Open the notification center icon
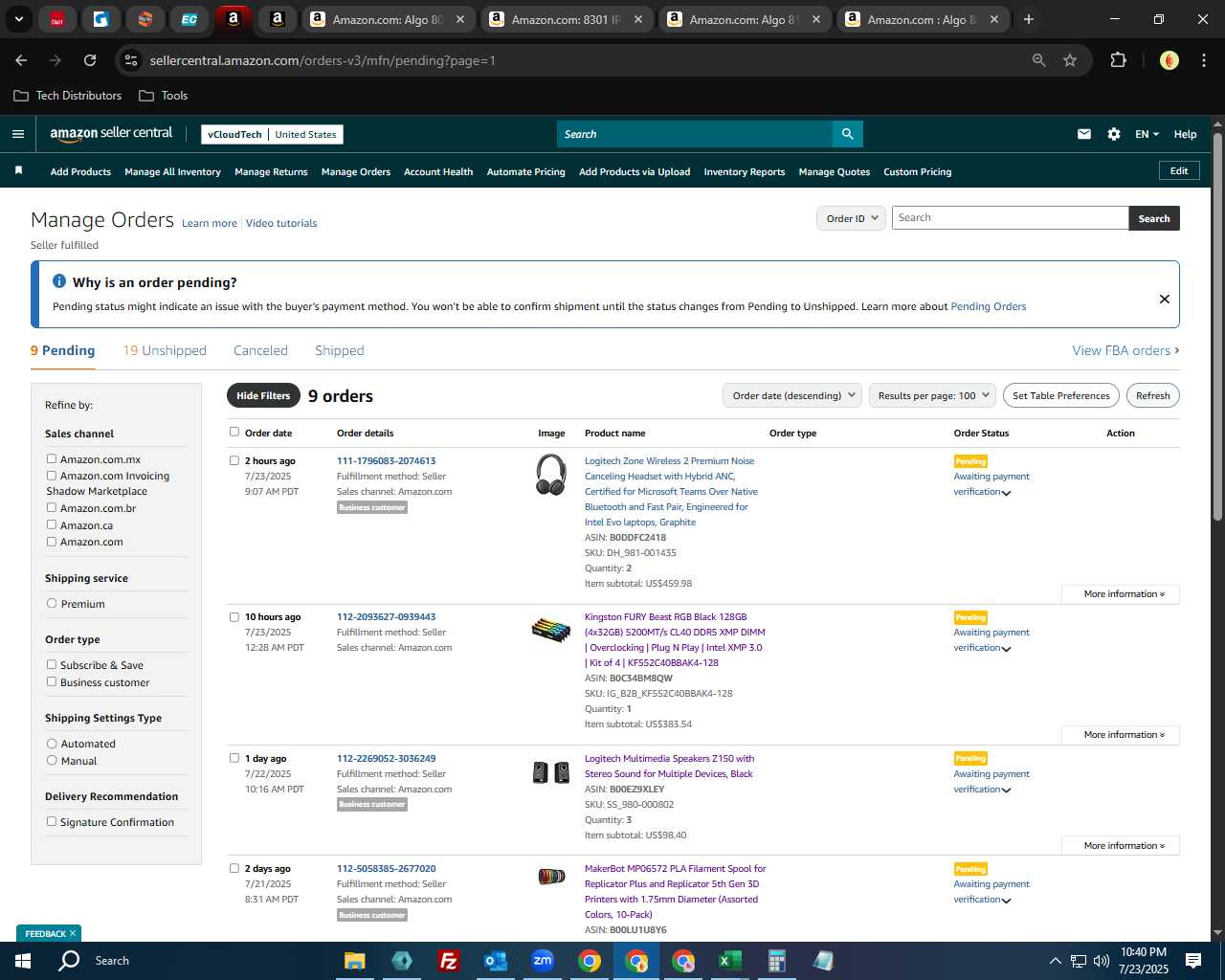 point(1193,961)
